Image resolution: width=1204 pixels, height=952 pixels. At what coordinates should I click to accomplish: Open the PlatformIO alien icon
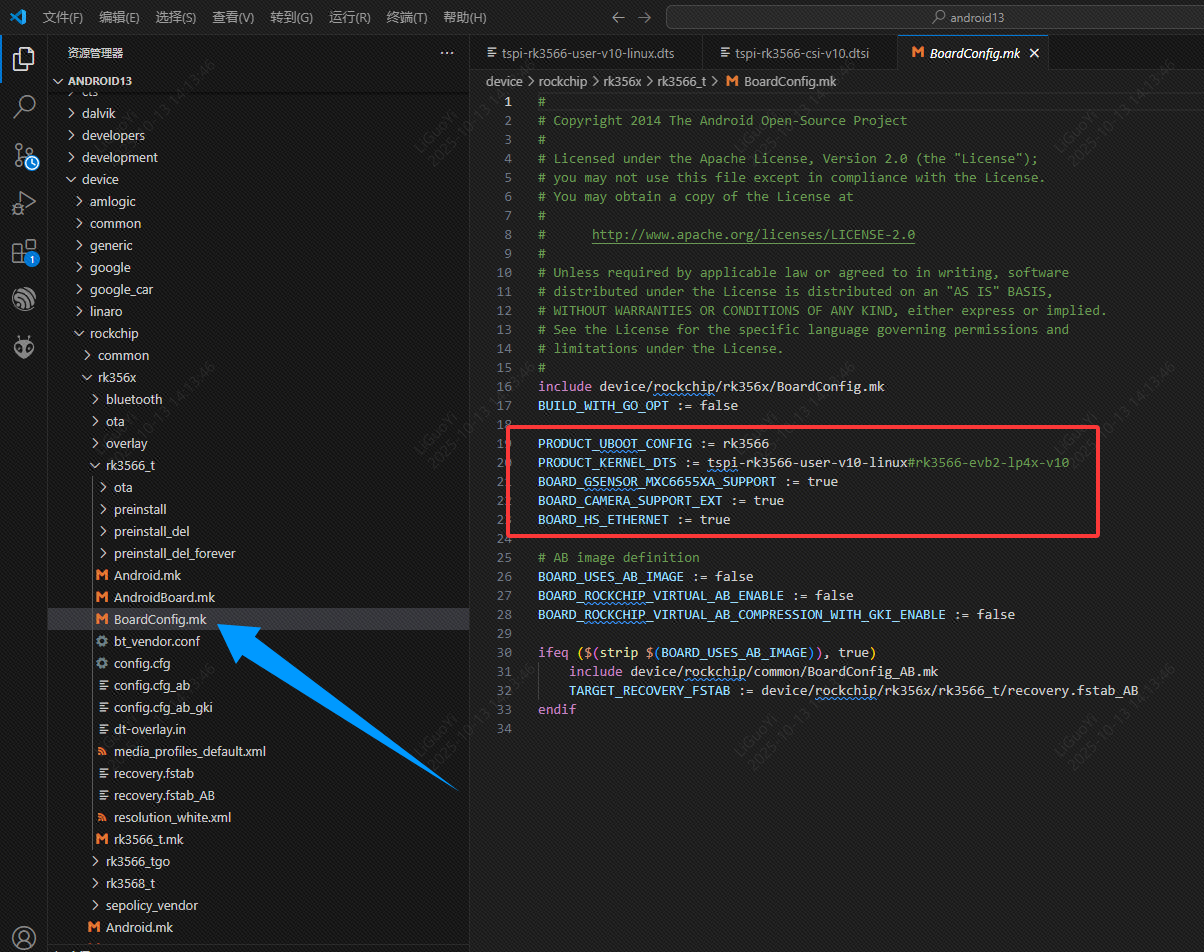(x=24, y=347)
